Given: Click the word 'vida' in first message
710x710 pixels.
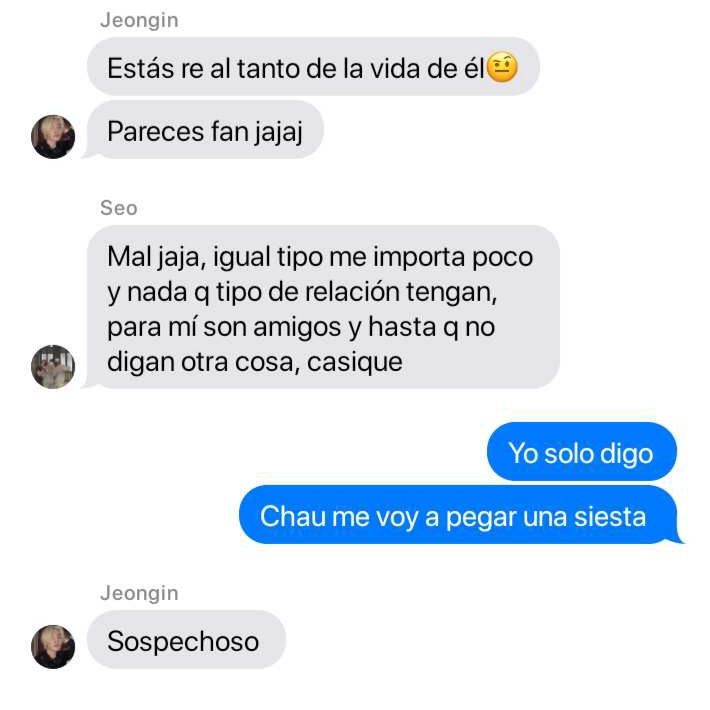Looking at the screenshot, I should coord(395,69).
